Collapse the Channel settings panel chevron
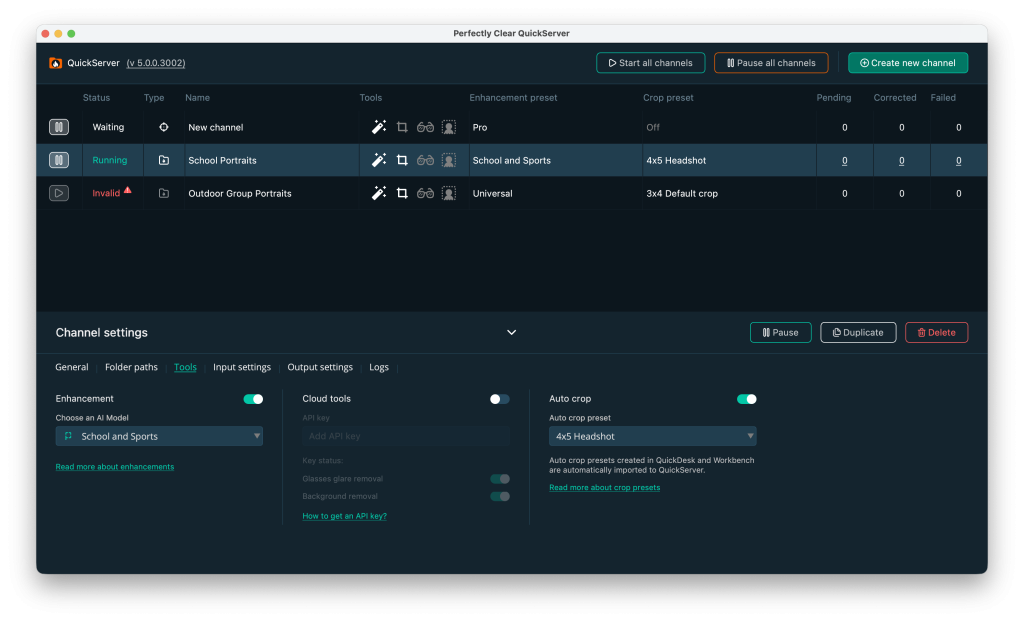 (511, 333)
